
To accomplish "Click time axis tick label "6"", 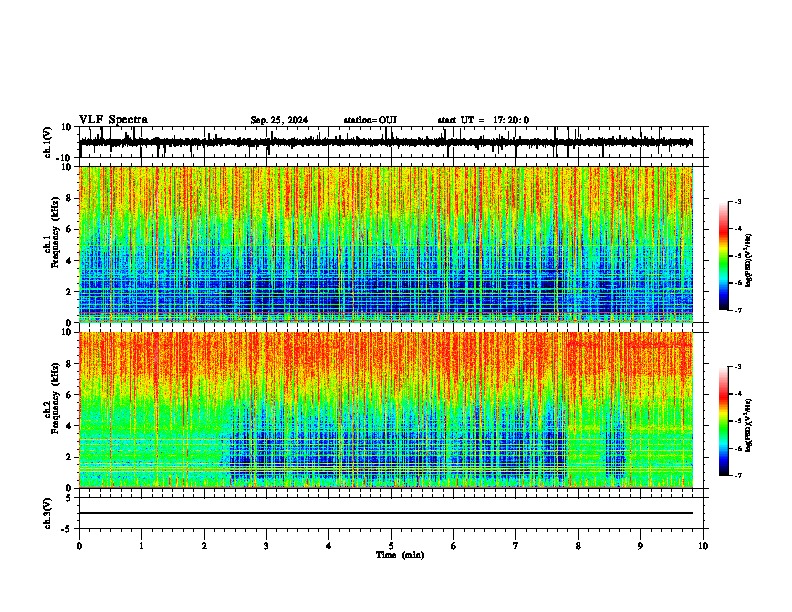I will click(x=454, y=546).
